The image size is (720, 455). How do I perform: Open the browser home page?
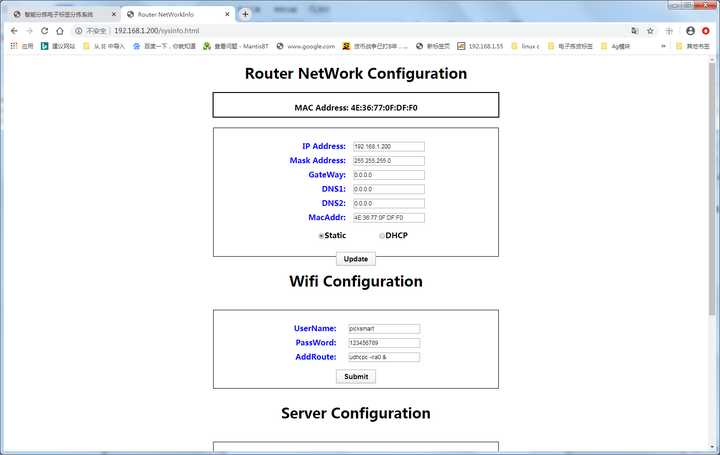pos(60,31)
